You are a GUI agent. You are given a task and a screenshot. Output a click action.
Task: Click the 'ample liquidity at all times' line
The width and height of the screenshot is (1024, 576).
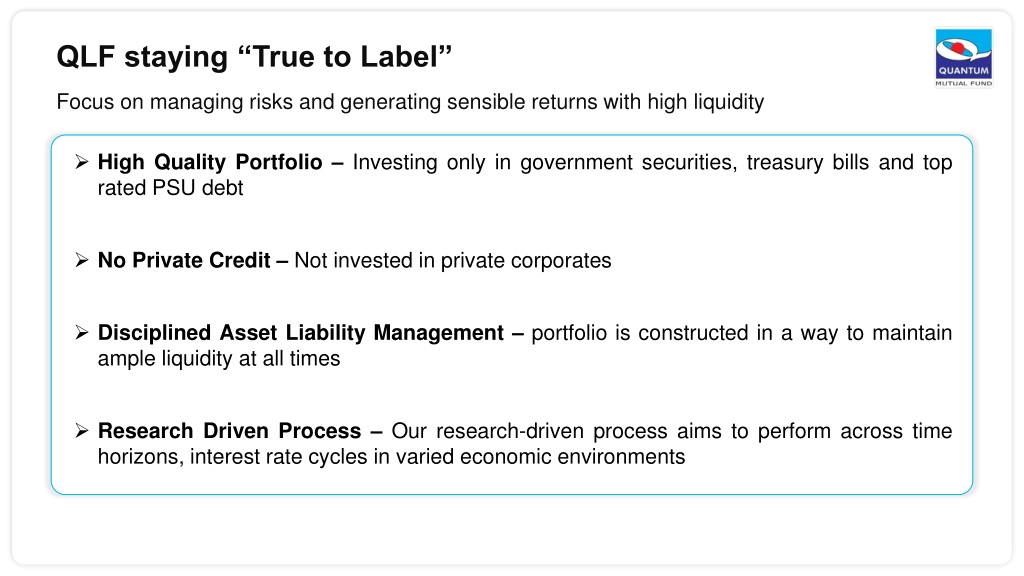219,359
